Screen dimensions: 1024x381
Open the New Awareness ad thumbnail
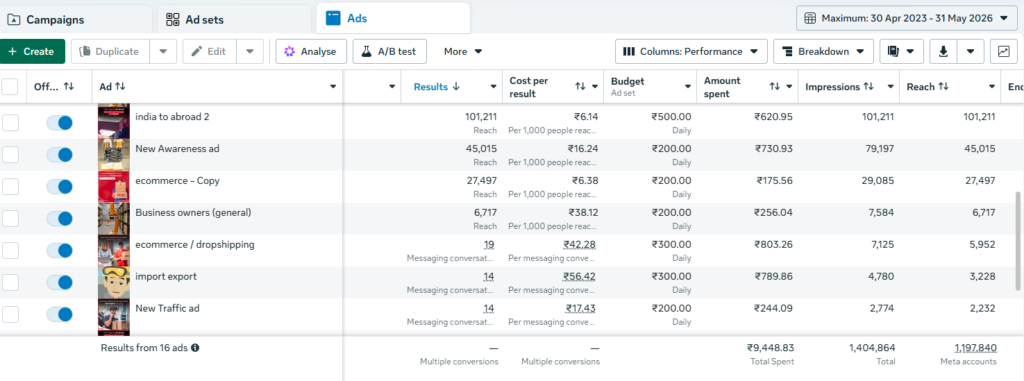coord(114,154)
